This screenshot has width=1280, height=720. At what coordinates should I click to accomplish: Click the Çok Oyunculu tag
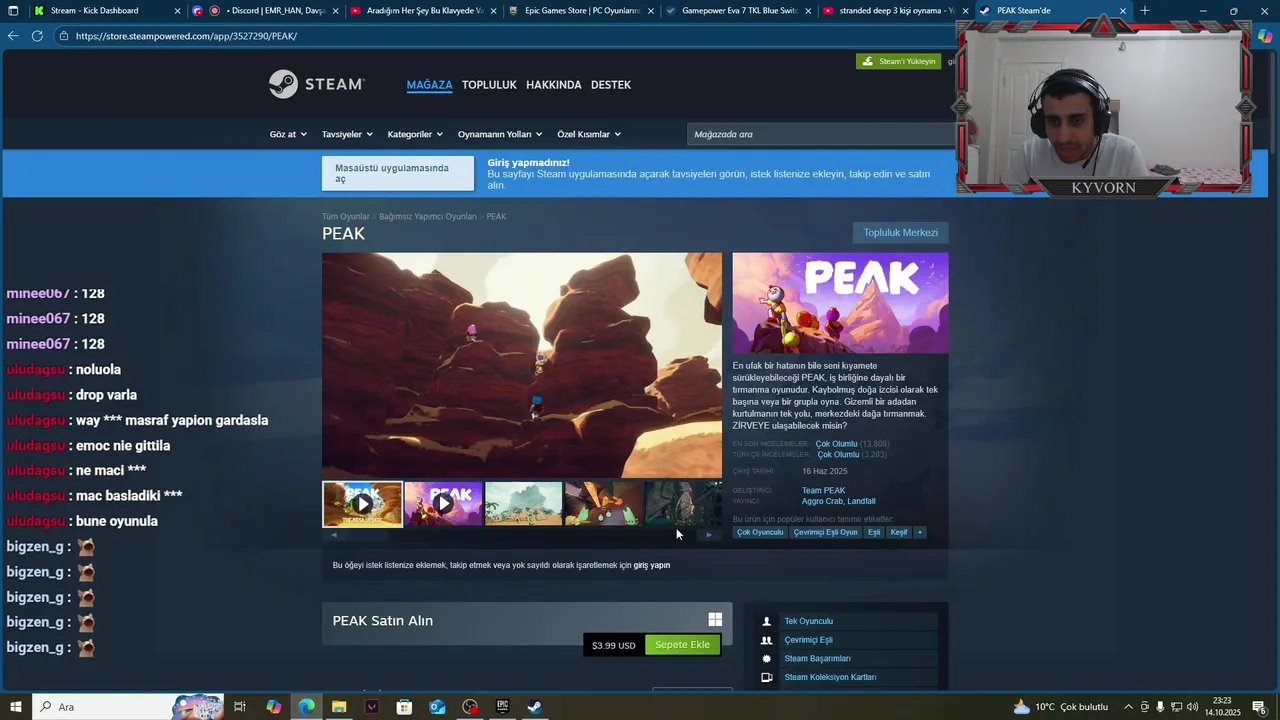[760, 532]
